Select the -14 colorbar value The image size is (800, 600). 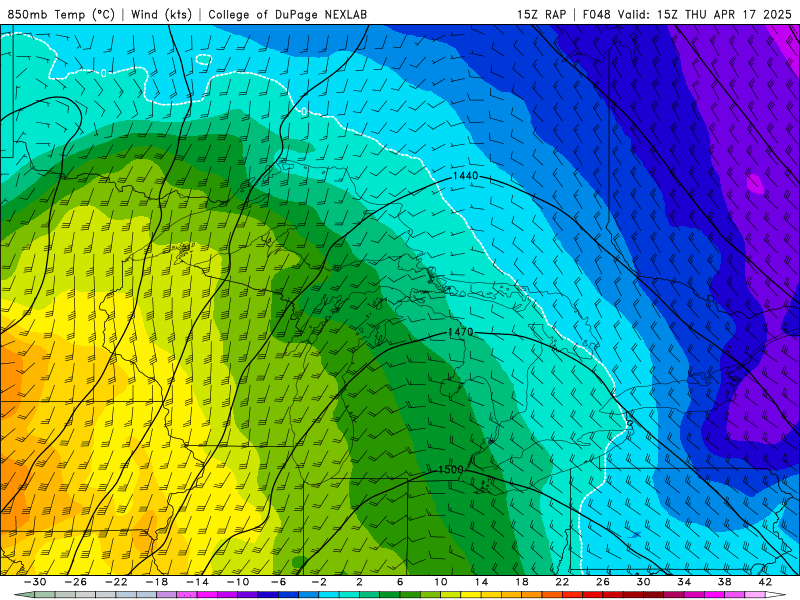tap(197, 582)
